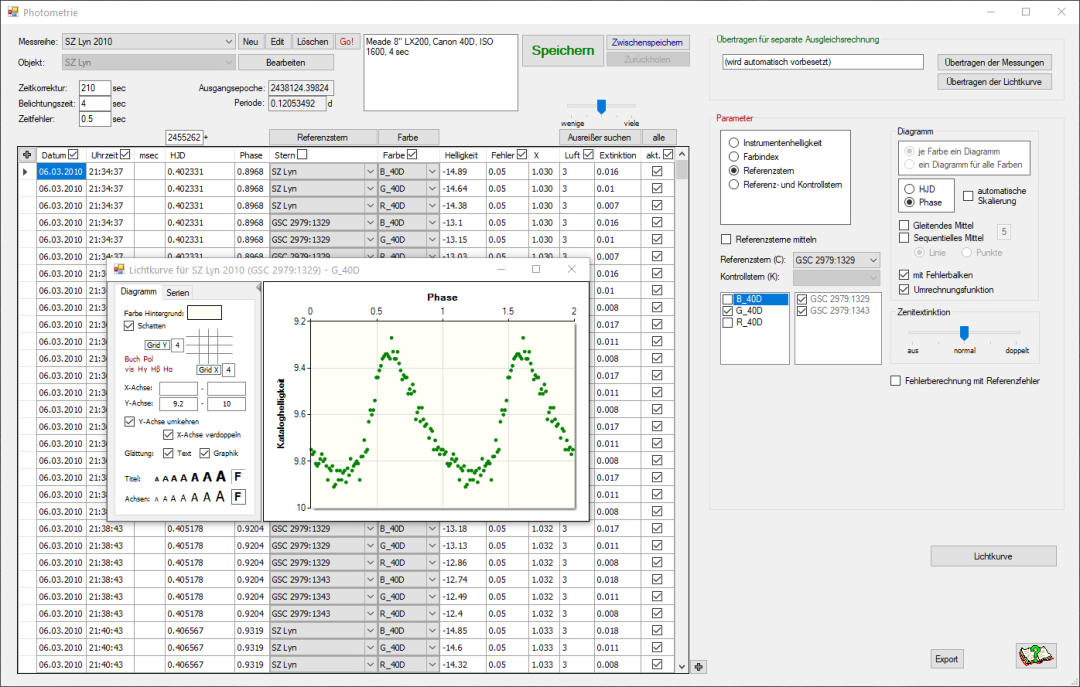Image resolution: width=1080 pixels, height=687 pixels.
Task: Uncheck the Schatten checkbox
Action: coord(129,326)
